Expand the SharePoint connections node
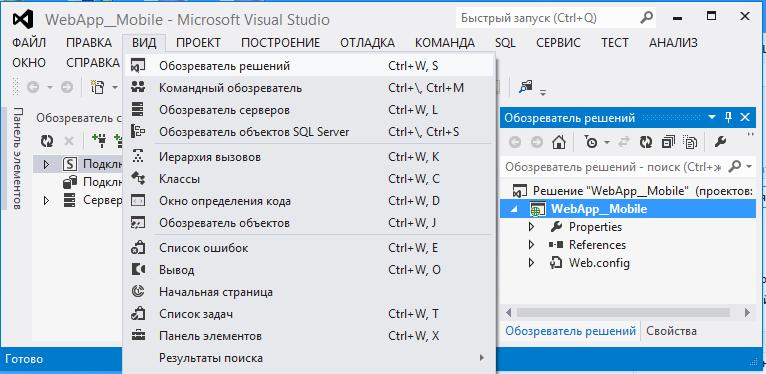This screenshot has height=374, width=766. point(46,165)
